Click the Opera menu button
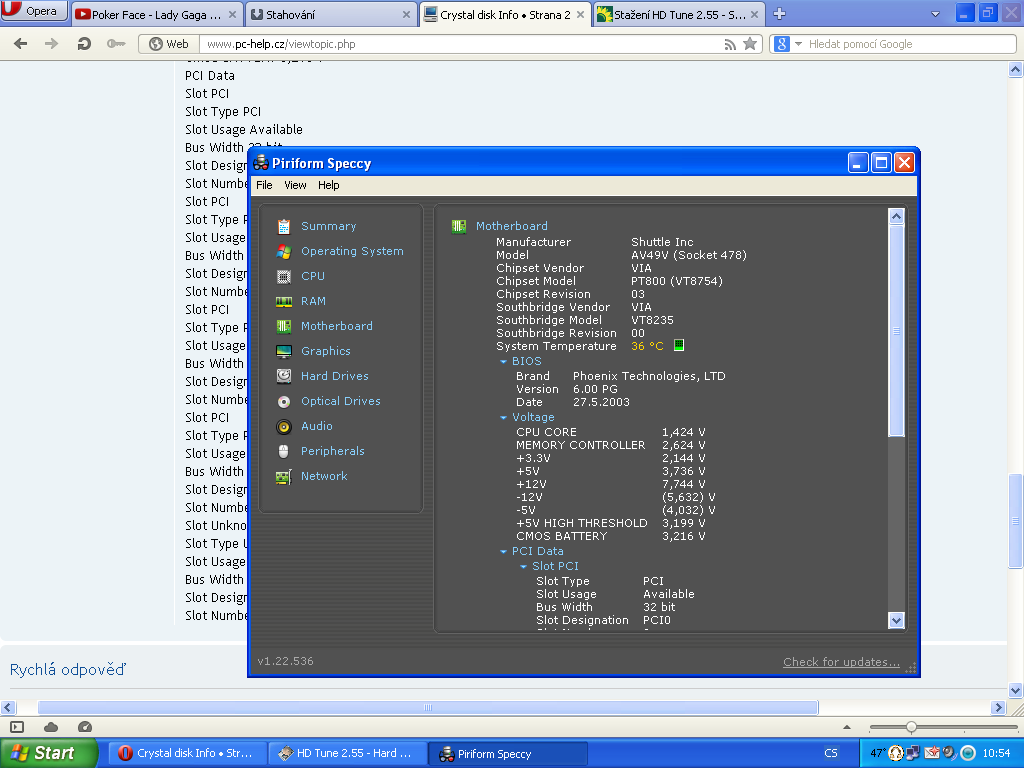1024x768 pixels. [35, 11]
